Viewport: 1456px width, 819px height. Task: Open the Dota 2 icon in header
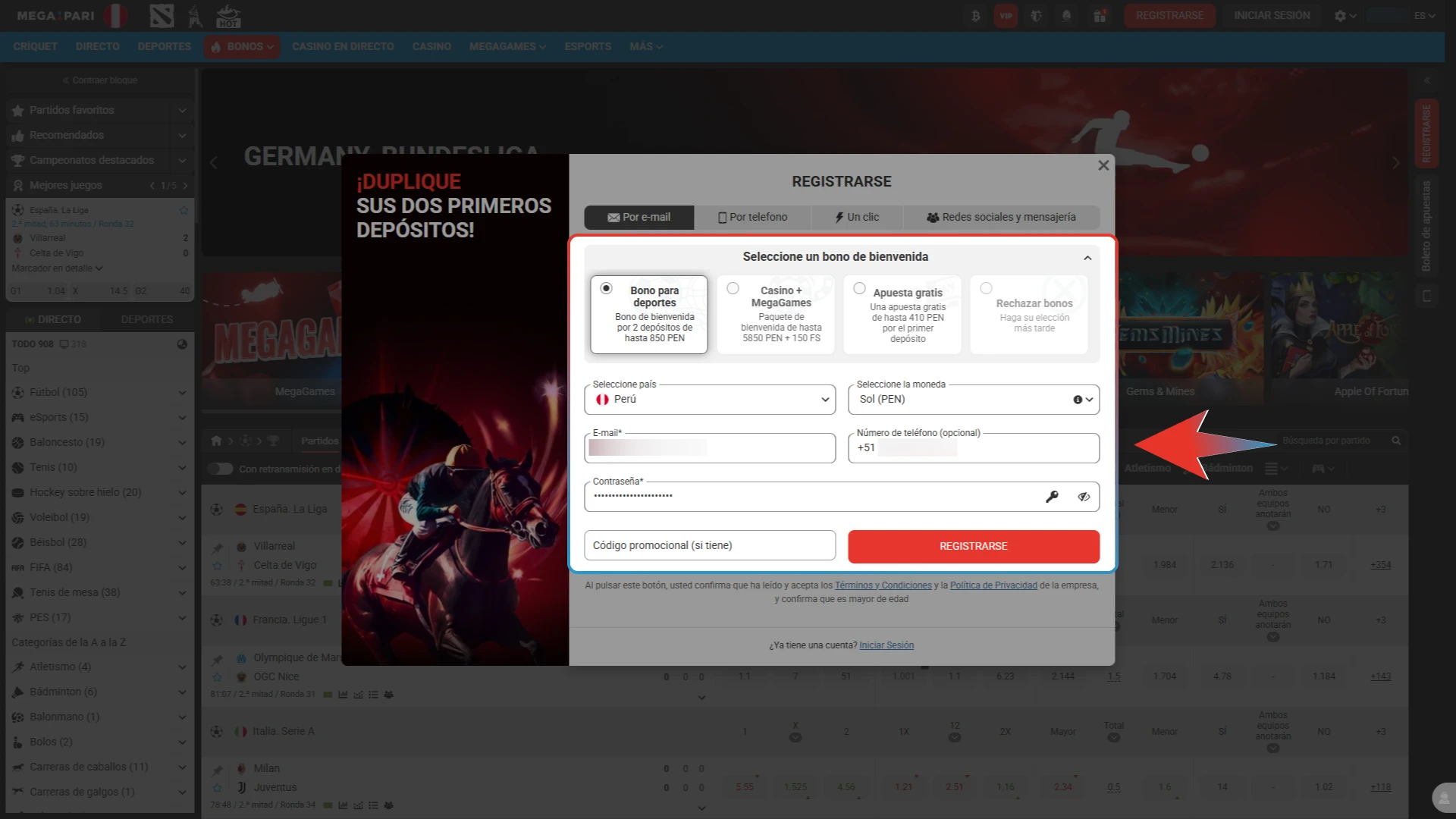point(162,15)
